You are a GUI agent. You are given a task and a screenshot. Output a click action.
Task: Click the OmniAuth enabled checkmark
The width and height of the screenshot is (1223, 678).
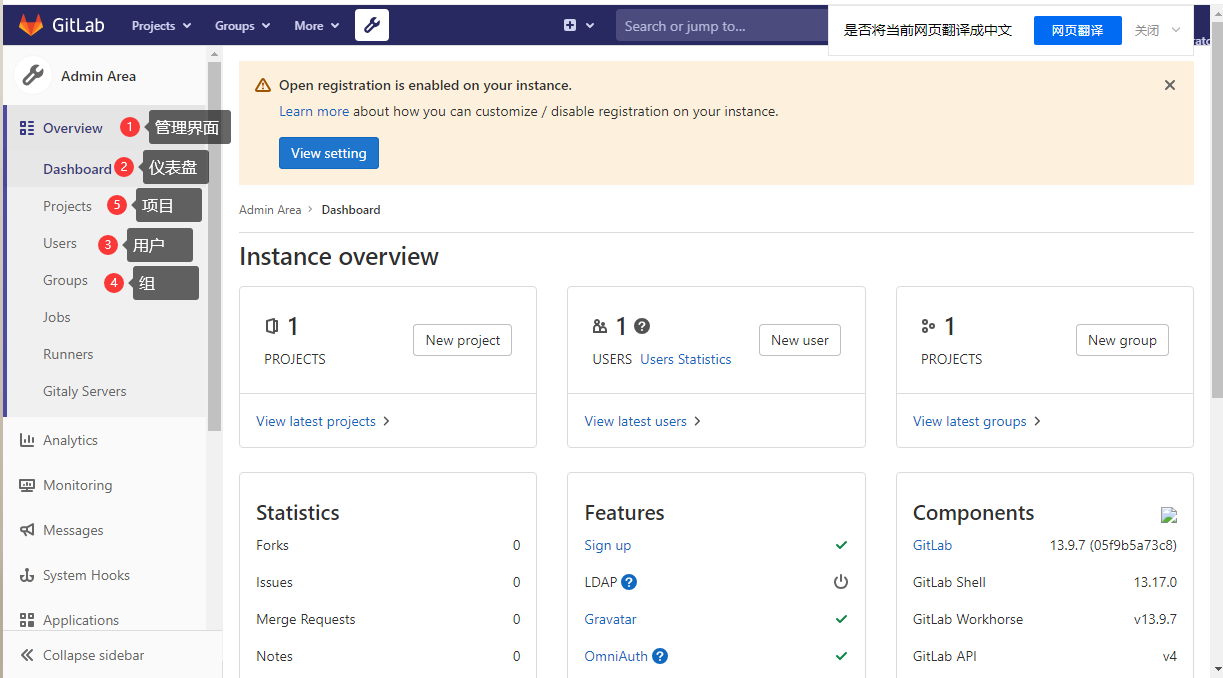841,656
